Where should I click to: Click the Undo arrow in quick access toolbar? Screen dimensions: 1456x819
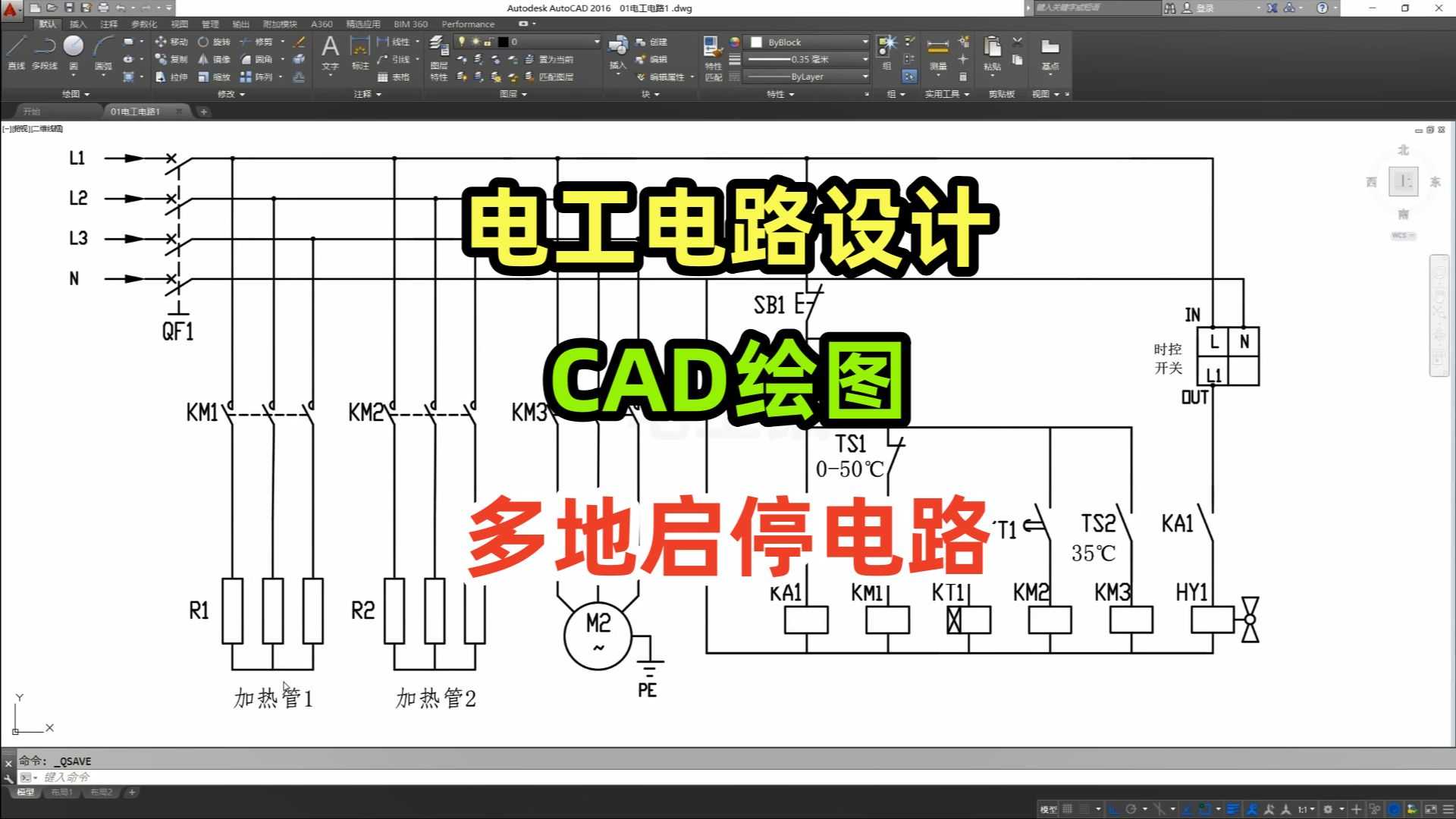[x=120, y=8]
